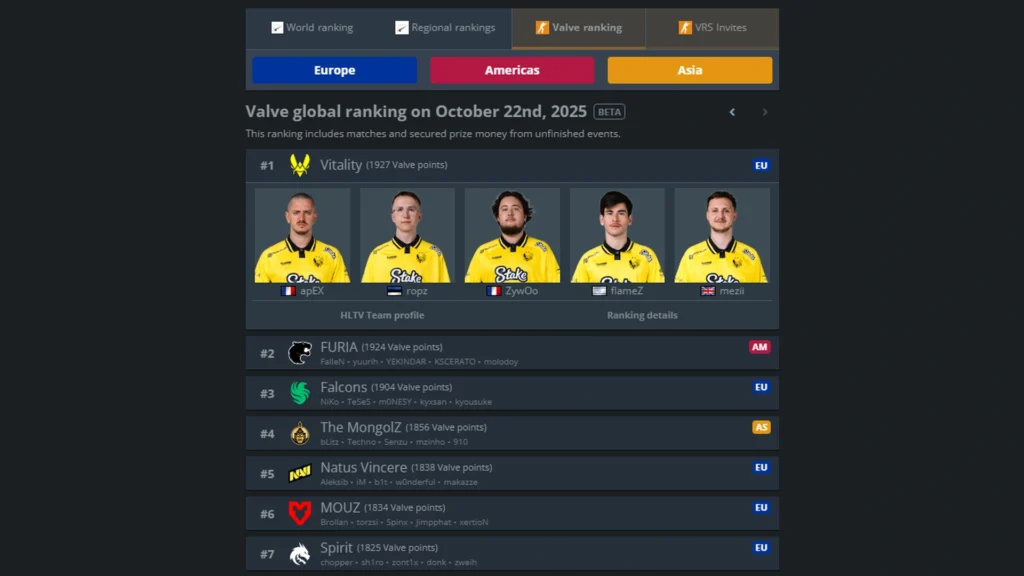Screen dimensions: 1024x576
Task: Click the Vitality bee logo icon
Action: coord(300,165)
